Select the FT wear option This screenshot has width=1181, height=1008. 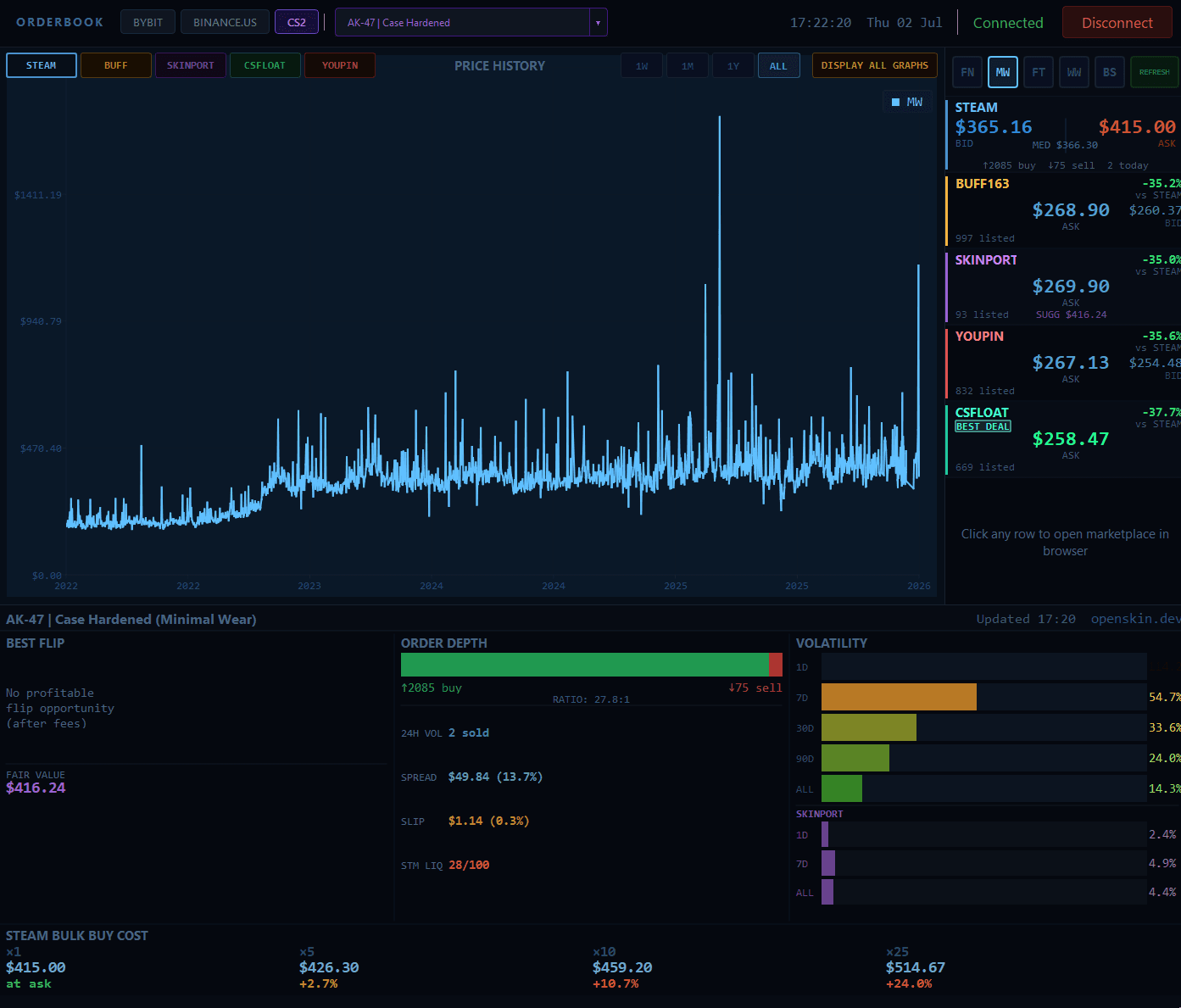[1039, 72]
